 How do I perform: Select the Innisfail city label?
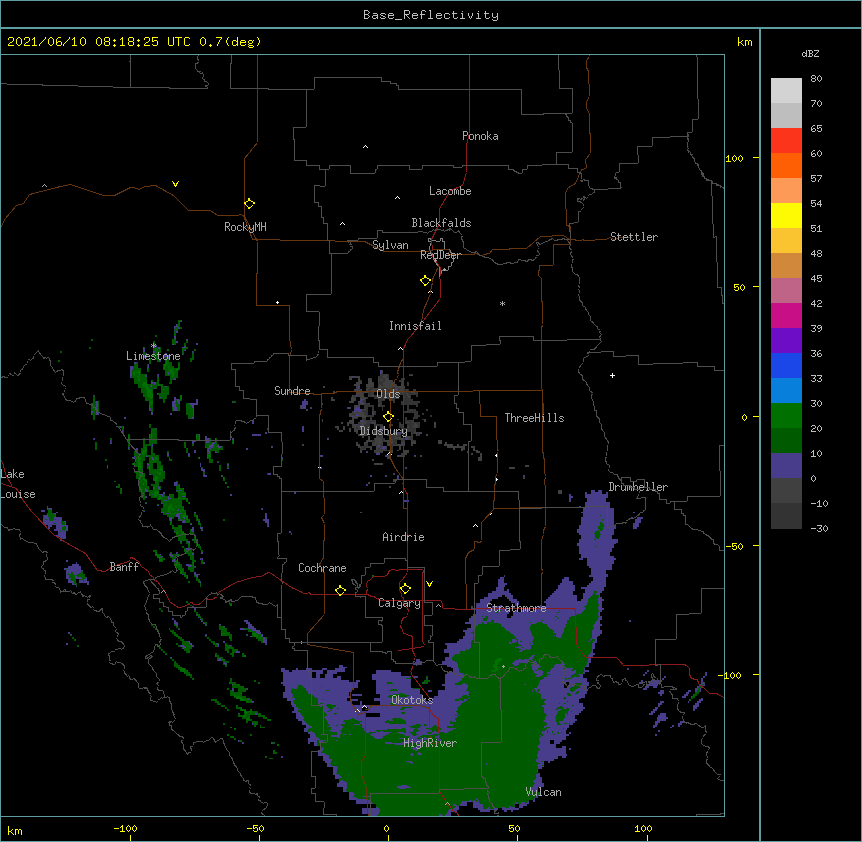click(x=415, y=326)
